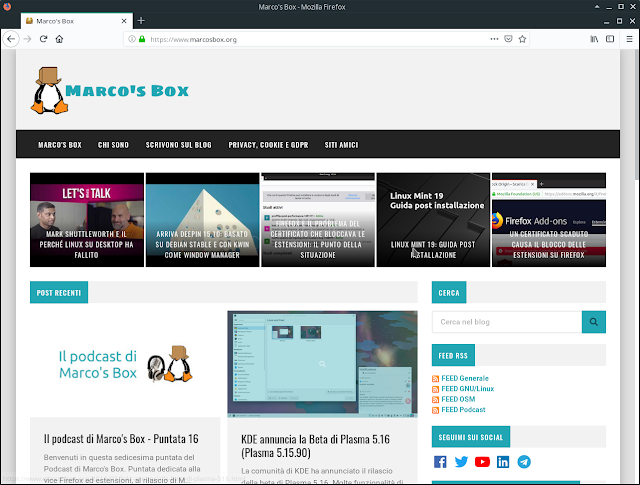Select the Marco's Box browser tab
Image resolution: width=640 pixels, height=485 pixels.
76,21
